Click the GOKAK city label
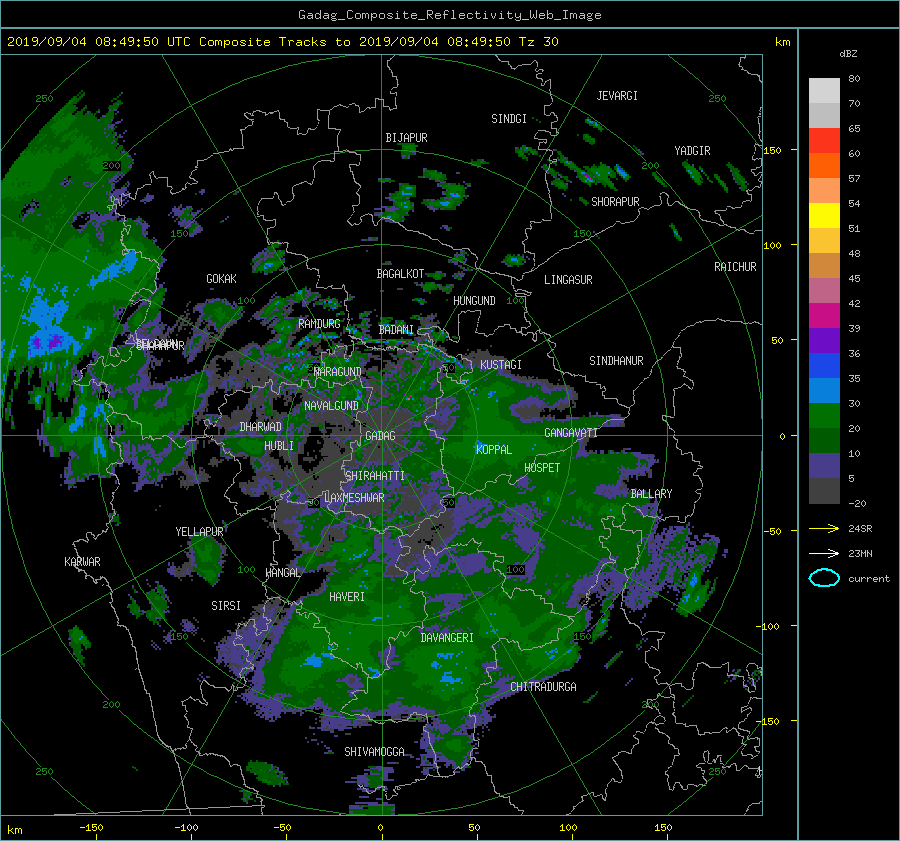The height and width of the screenshot is (841, 900). [x=222, y=279]
